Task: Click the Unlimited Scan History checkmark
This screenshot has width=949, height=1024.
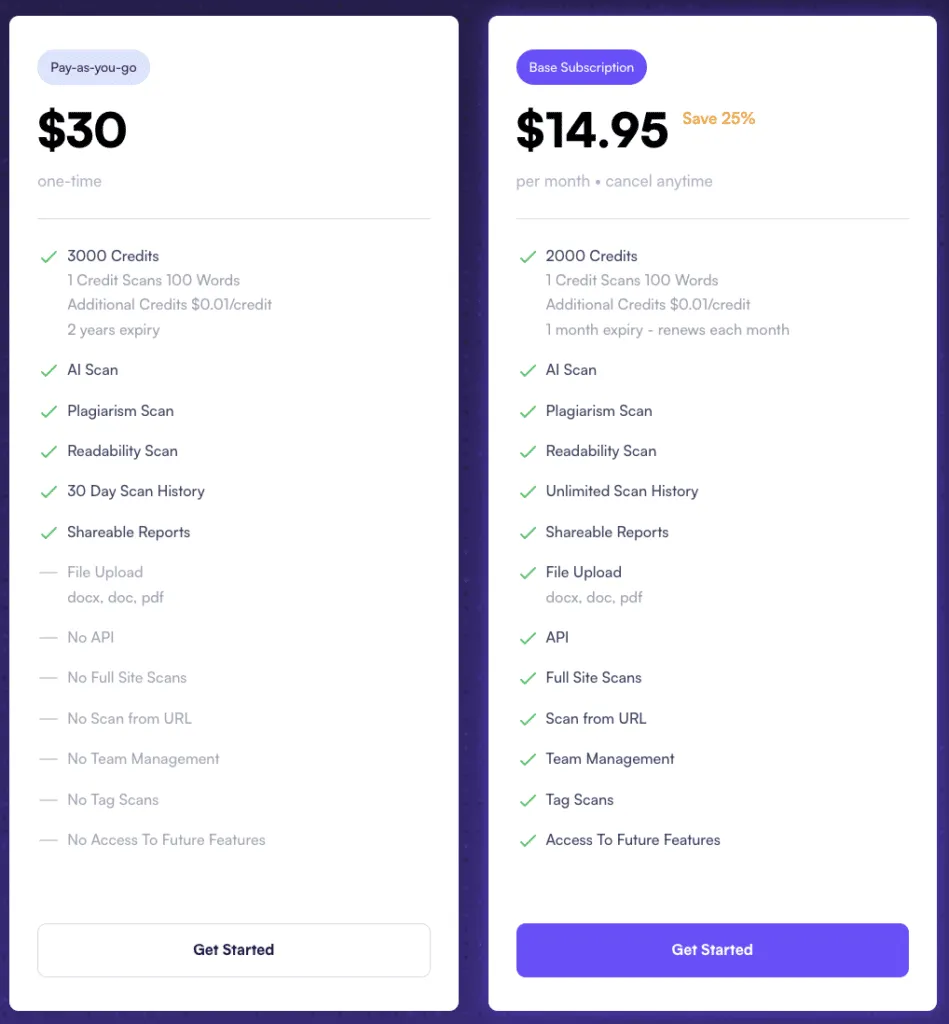Action: pos(528,491)
